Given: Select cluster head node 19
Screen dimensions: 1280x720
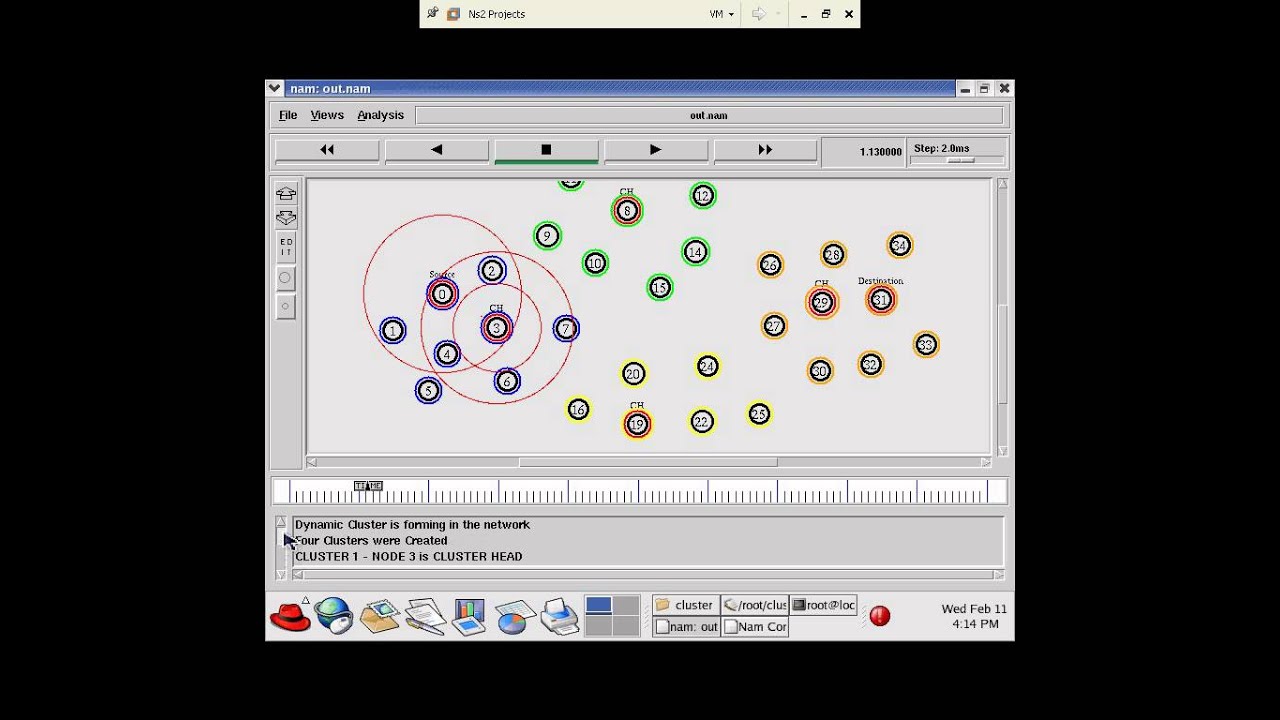Looking at the screenshot, I should (x=637, y=425).
